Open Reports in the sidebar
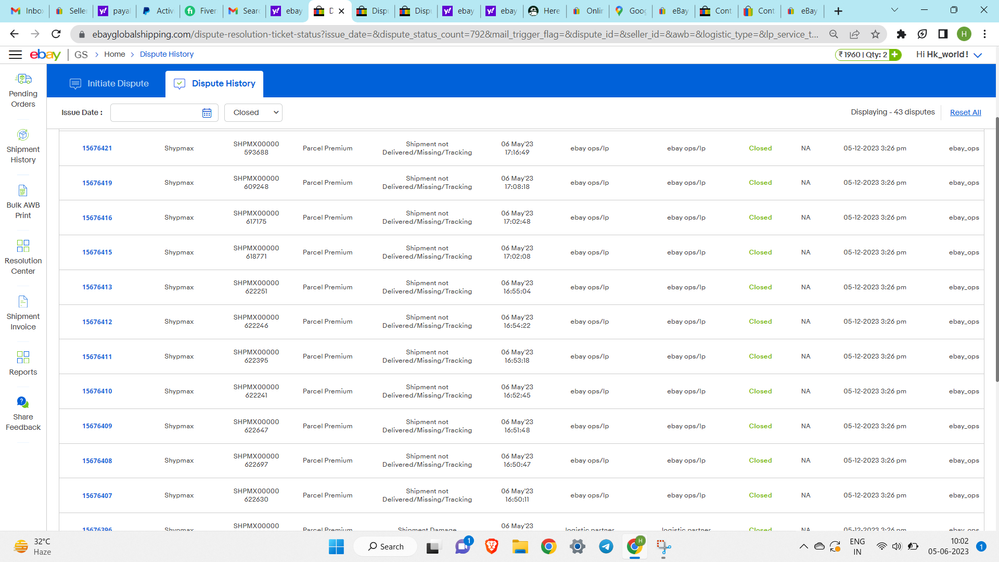This screenshot has height=562, width=999. pyautogui.click(x=23, y=363)
